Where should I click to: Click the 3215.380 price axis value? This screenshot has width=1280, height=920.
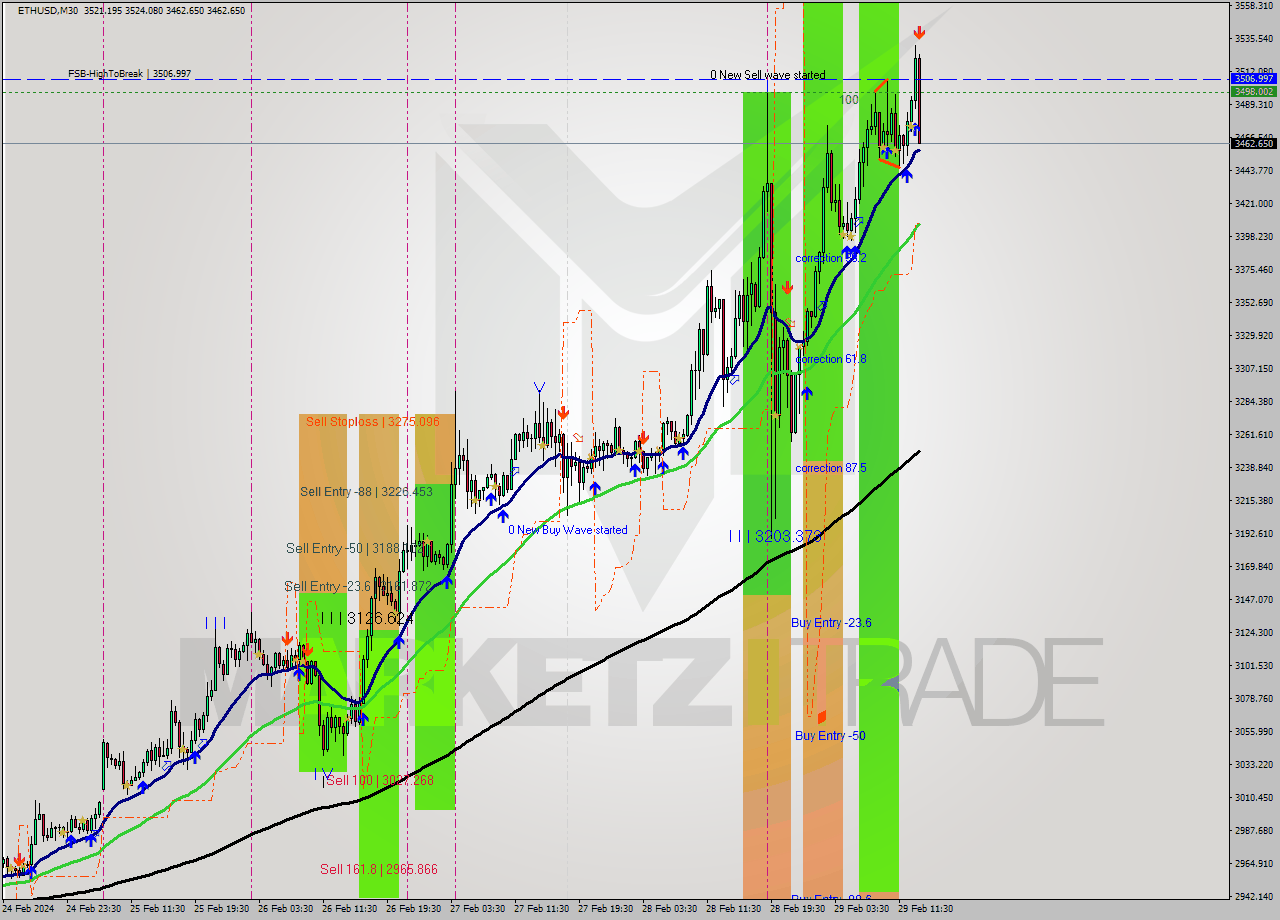(1253, 501)
